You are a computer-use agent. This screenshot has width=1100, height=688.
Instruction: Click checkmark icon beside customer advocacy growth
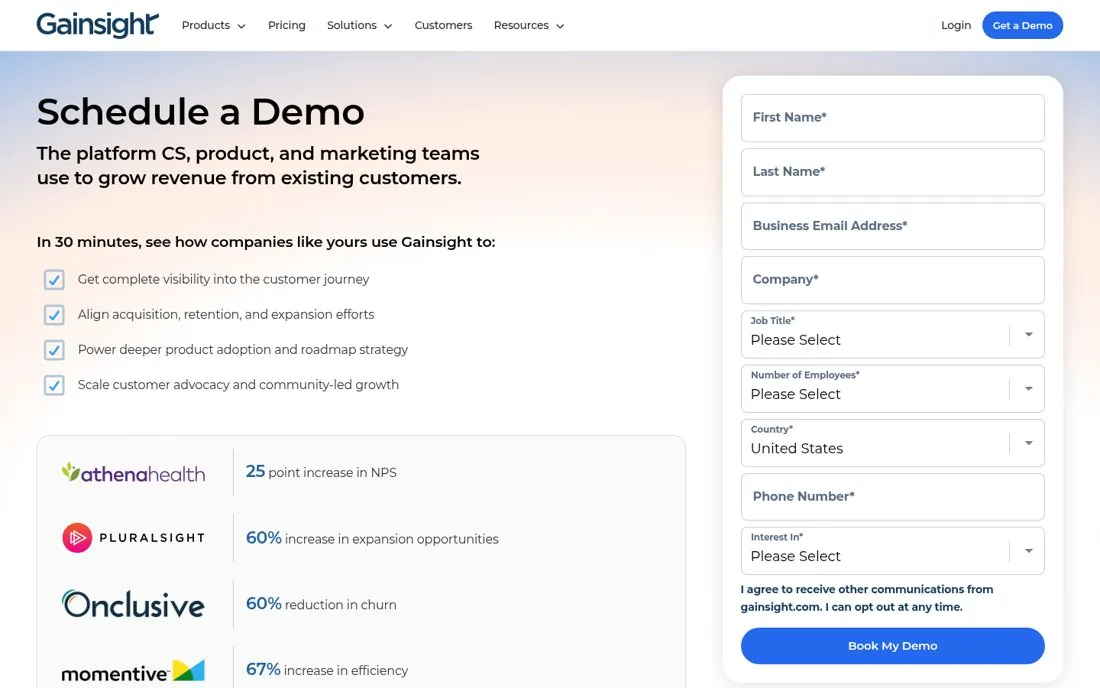[54, 385]
